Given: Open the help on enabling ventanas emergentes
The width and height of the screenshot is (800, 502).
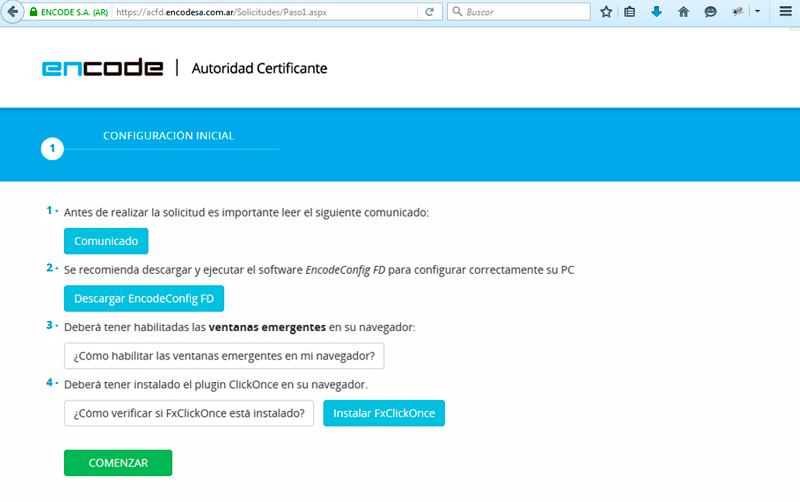Looking at the screenshot, I should point(224,356).
